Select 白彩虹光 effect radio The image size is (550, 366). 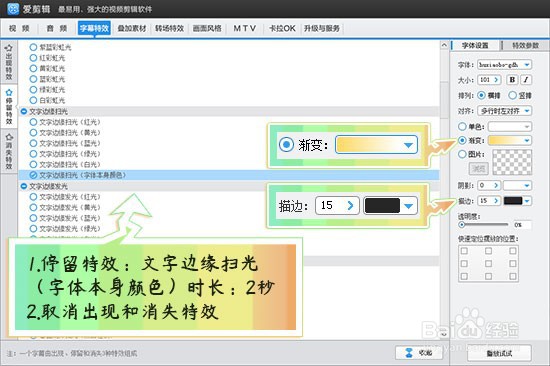click(x=33, y=100)
